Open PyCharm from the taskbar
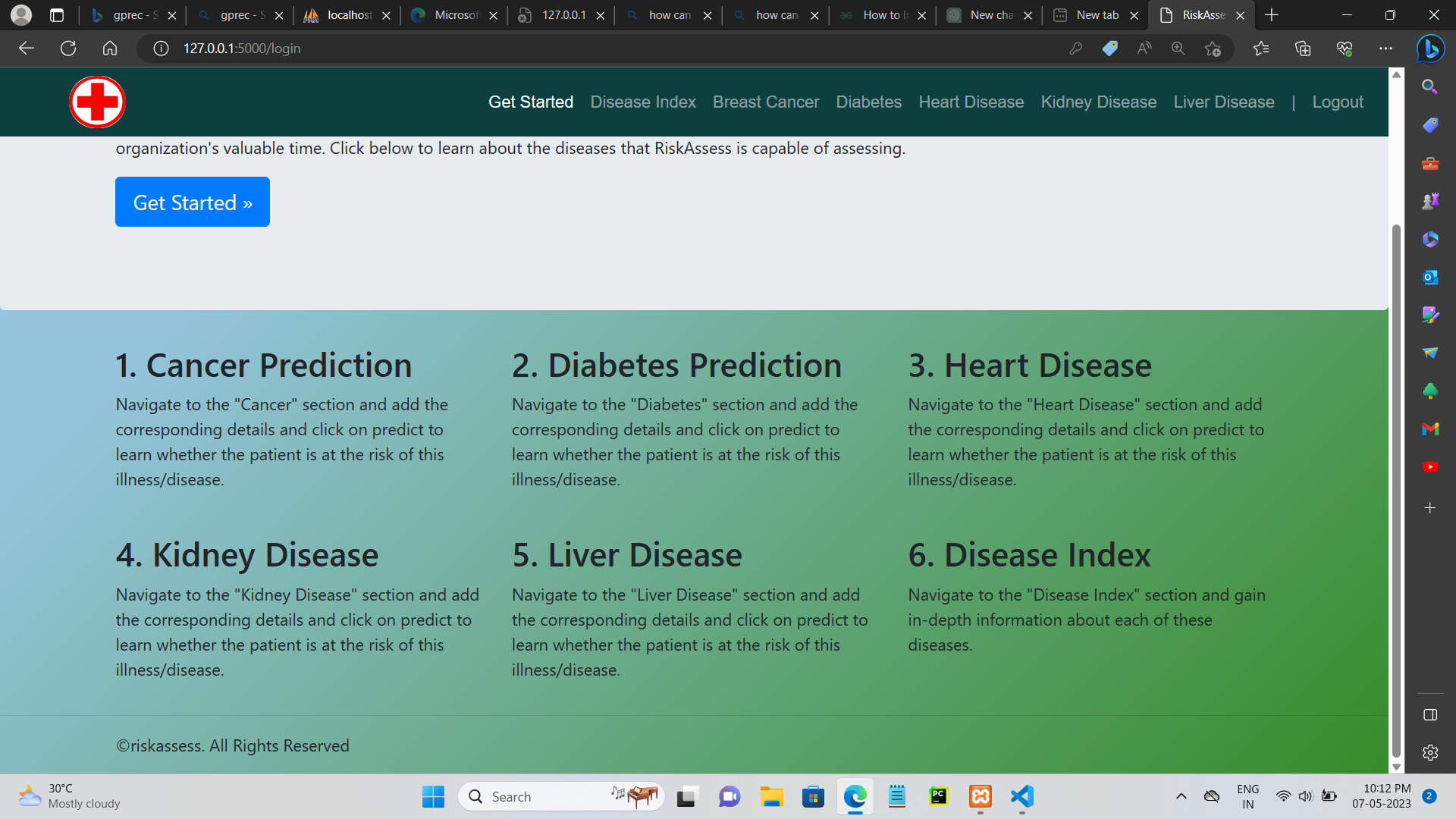This screenshot has width=1456, height=819. [x=939, y=796]
